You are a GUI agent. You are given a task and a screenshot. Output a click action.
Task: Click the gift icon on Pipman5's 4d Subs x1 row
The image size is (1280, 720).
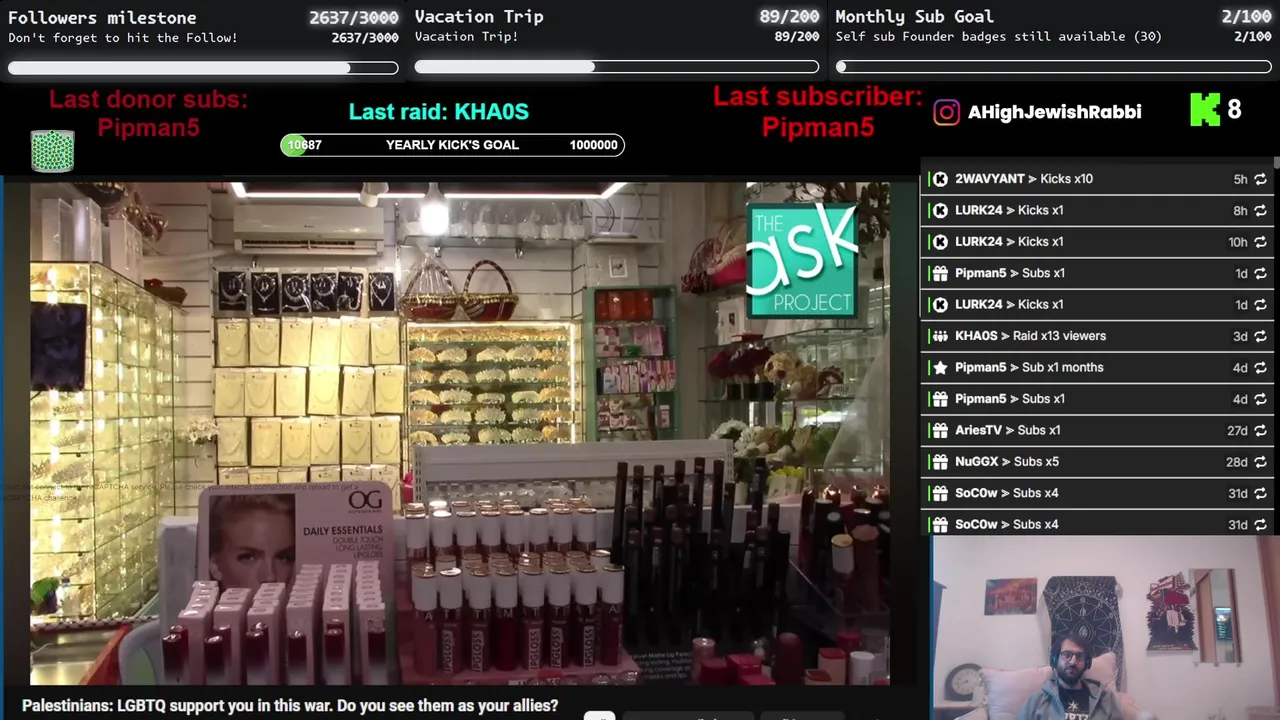(x=940, y=399)
